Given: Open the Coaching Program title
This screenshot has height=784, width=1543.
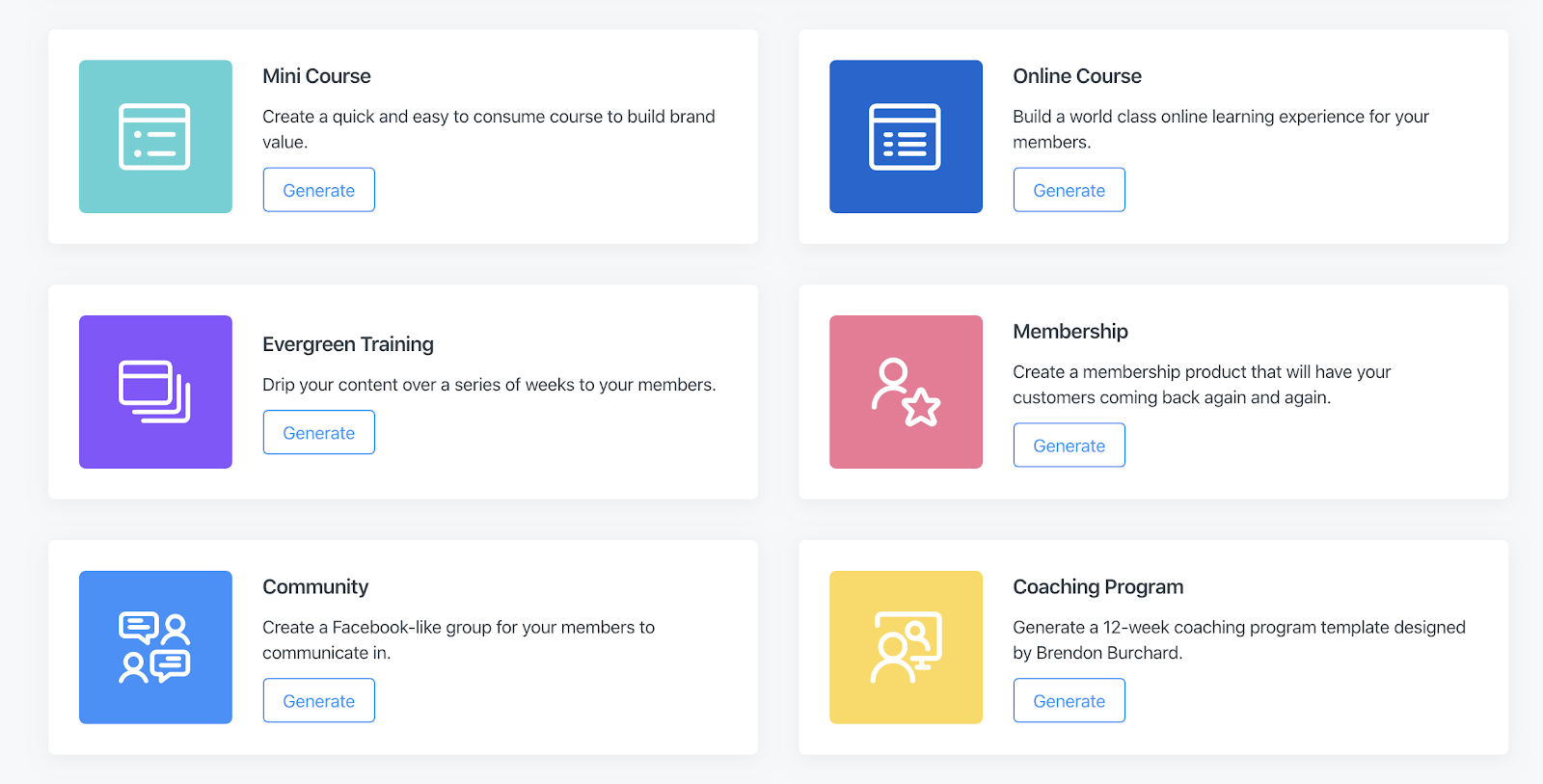Looking at the screenshot, I should pyautogui.click(x=1098, y=587).
